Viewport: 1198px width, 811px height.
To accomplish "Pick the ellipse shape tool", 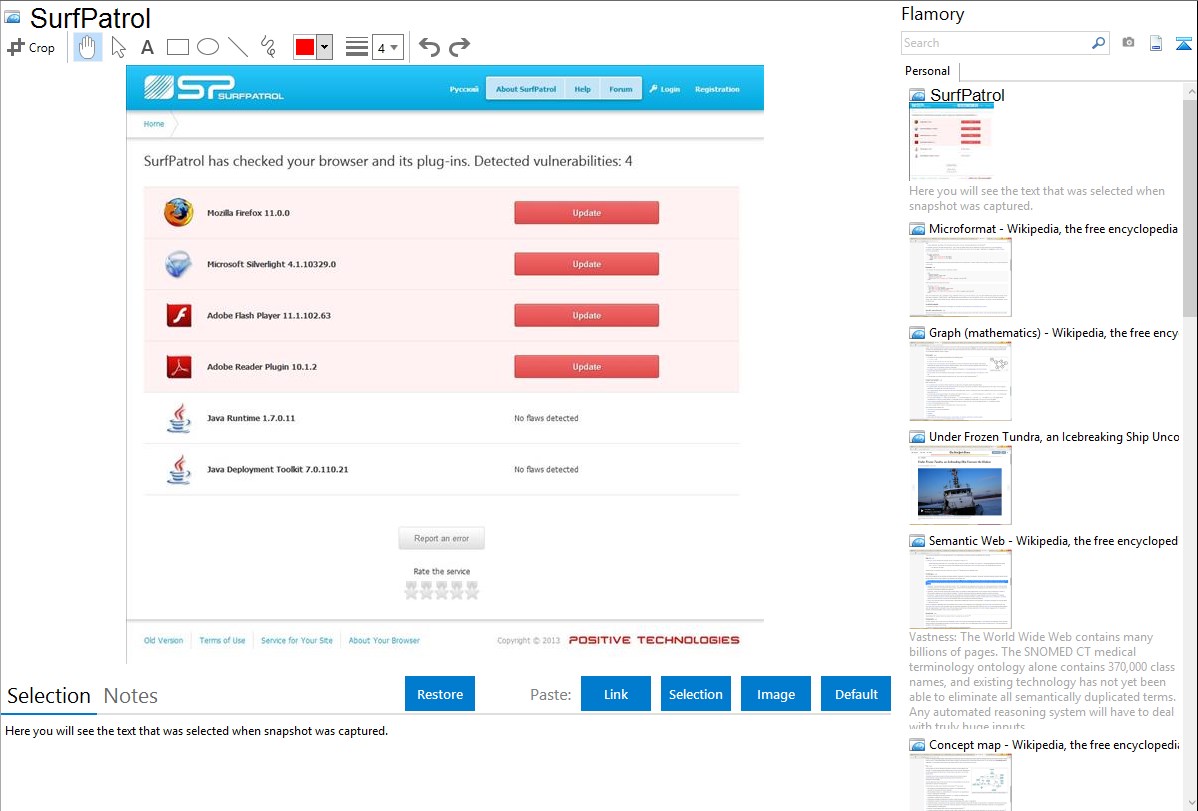I will [207, 47].
